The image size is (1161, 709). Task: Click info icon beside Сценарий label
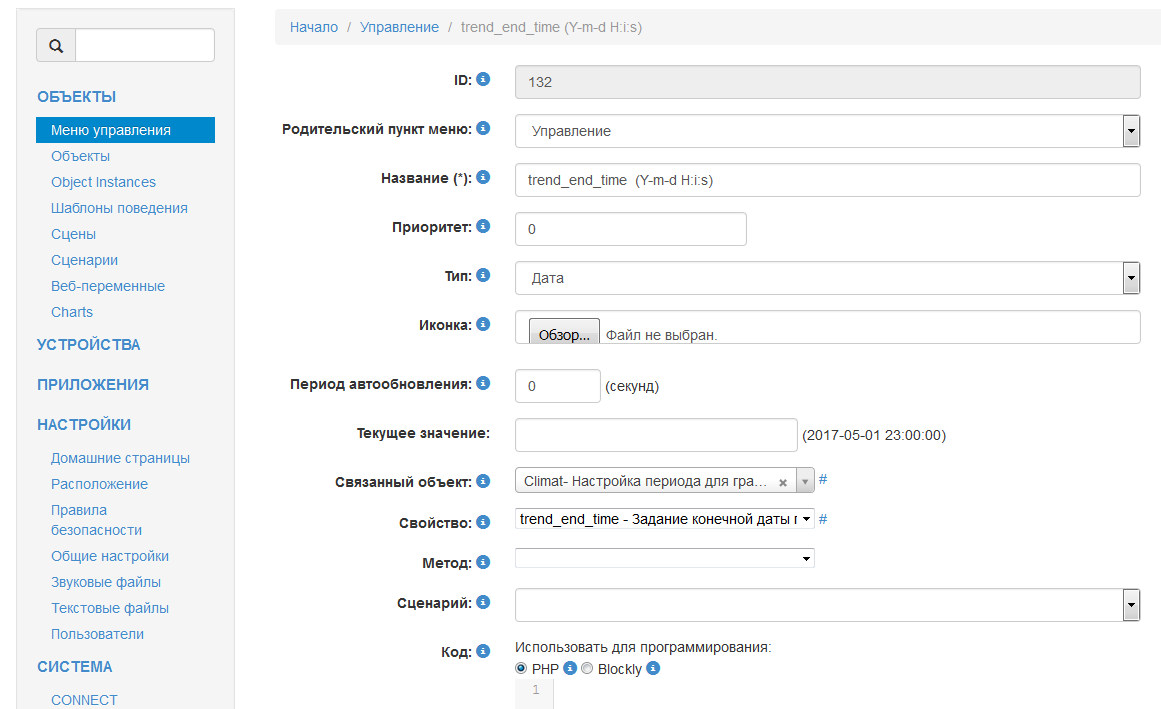click(483, 602)
